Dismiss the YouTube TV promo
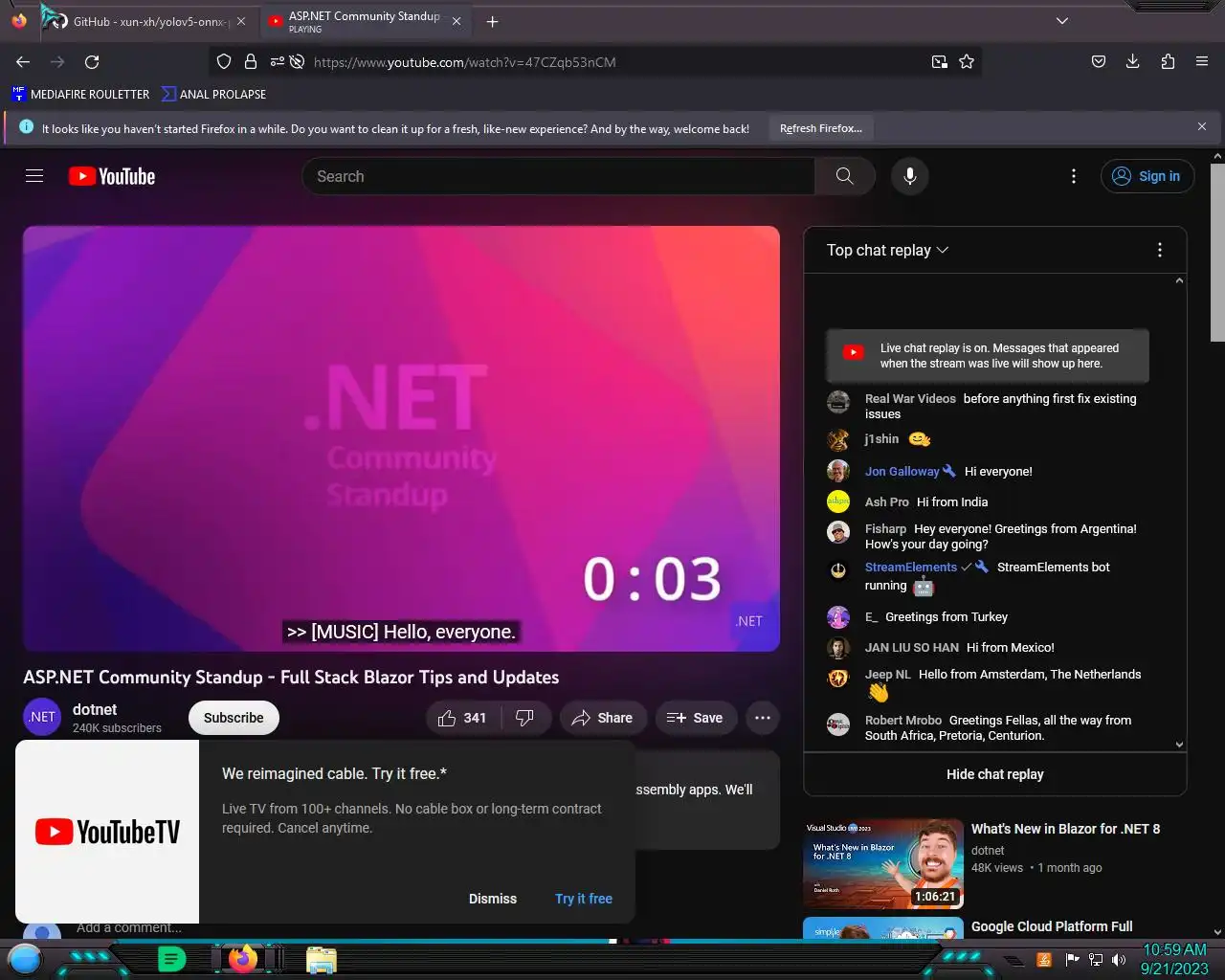 pyautogui.click(x=493, y=899)
